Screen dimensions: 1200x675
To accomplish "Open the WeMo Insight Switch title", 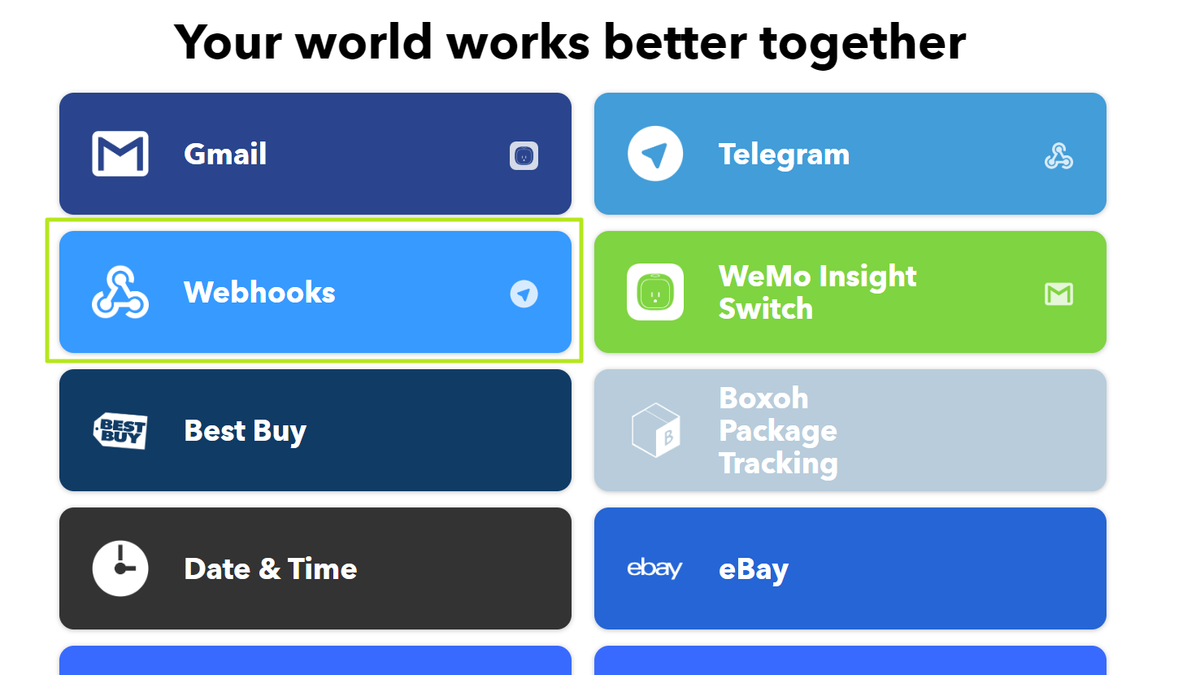I will point(817,292).
